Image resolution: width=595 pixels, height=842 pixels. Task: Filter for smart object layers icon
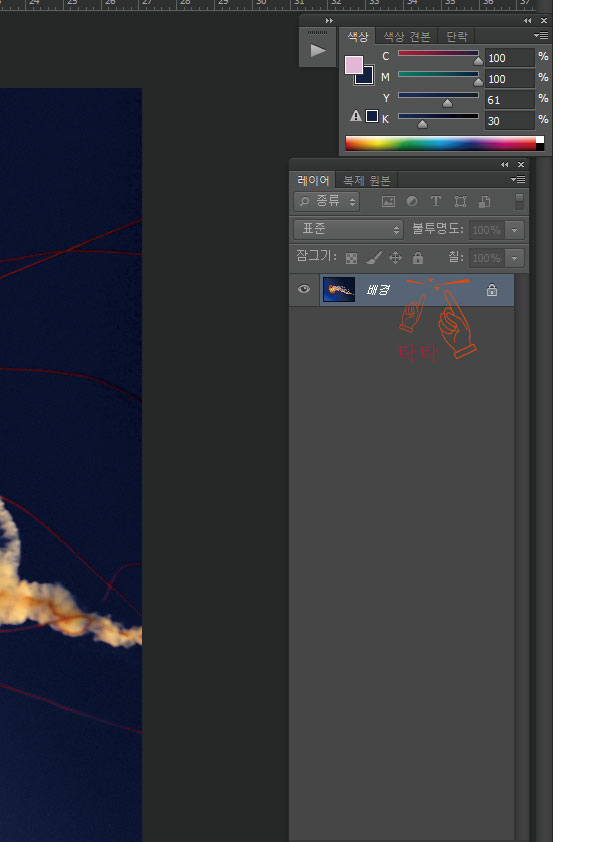[484, 201]
